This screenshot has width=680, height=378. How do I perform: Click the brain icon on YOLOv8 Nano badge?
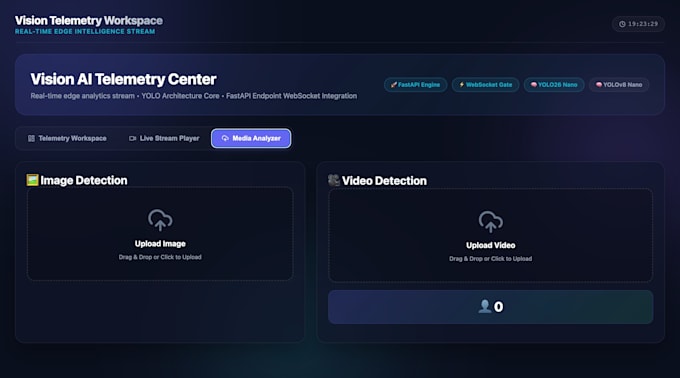tap(599, 85)
